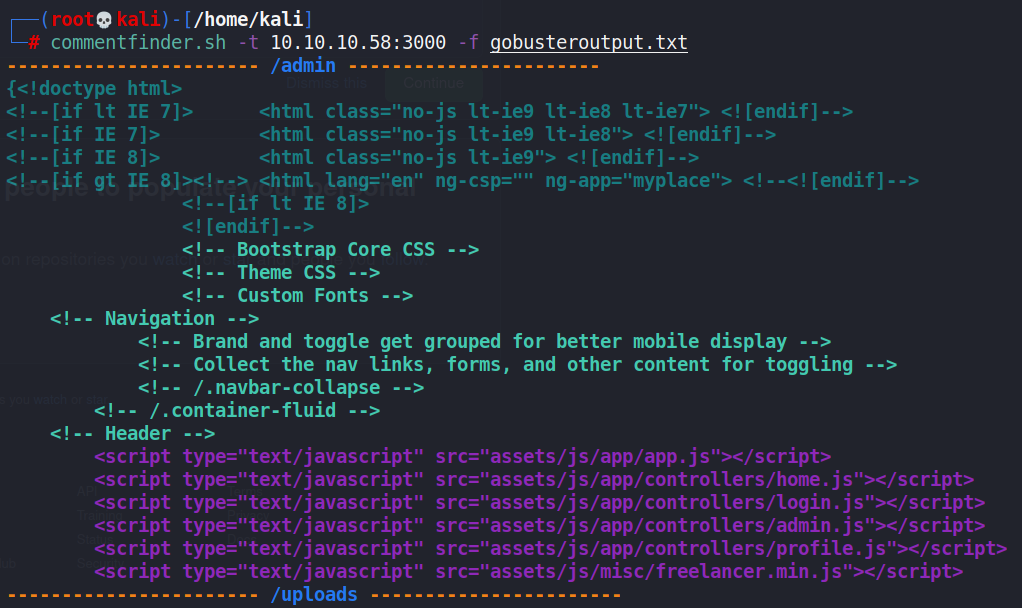Click 'kali' hostname in the prompt

click(x=139, y=20)
